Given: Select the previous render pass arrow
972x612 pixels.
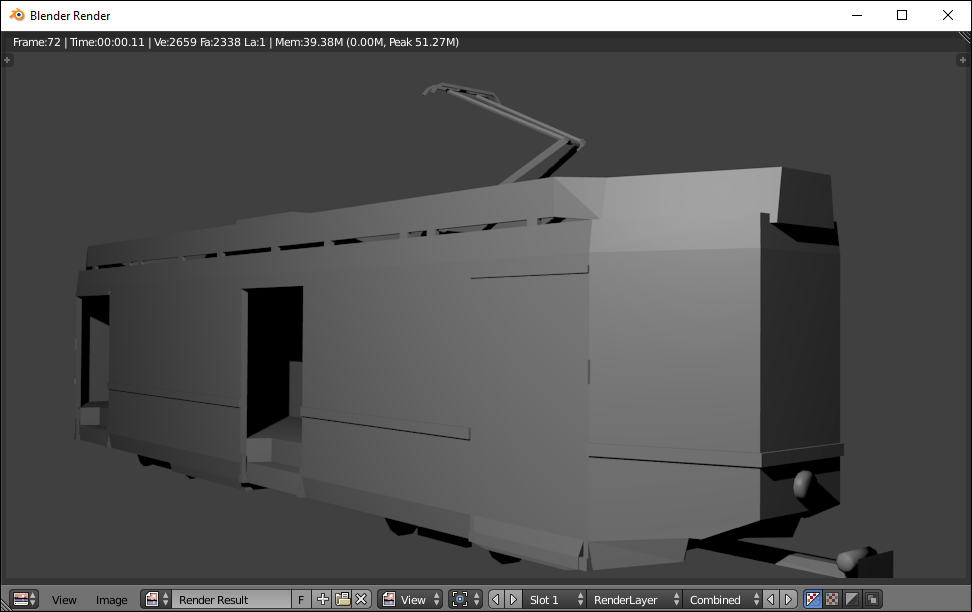Looking at the screenshot, I should coord(771,600).
